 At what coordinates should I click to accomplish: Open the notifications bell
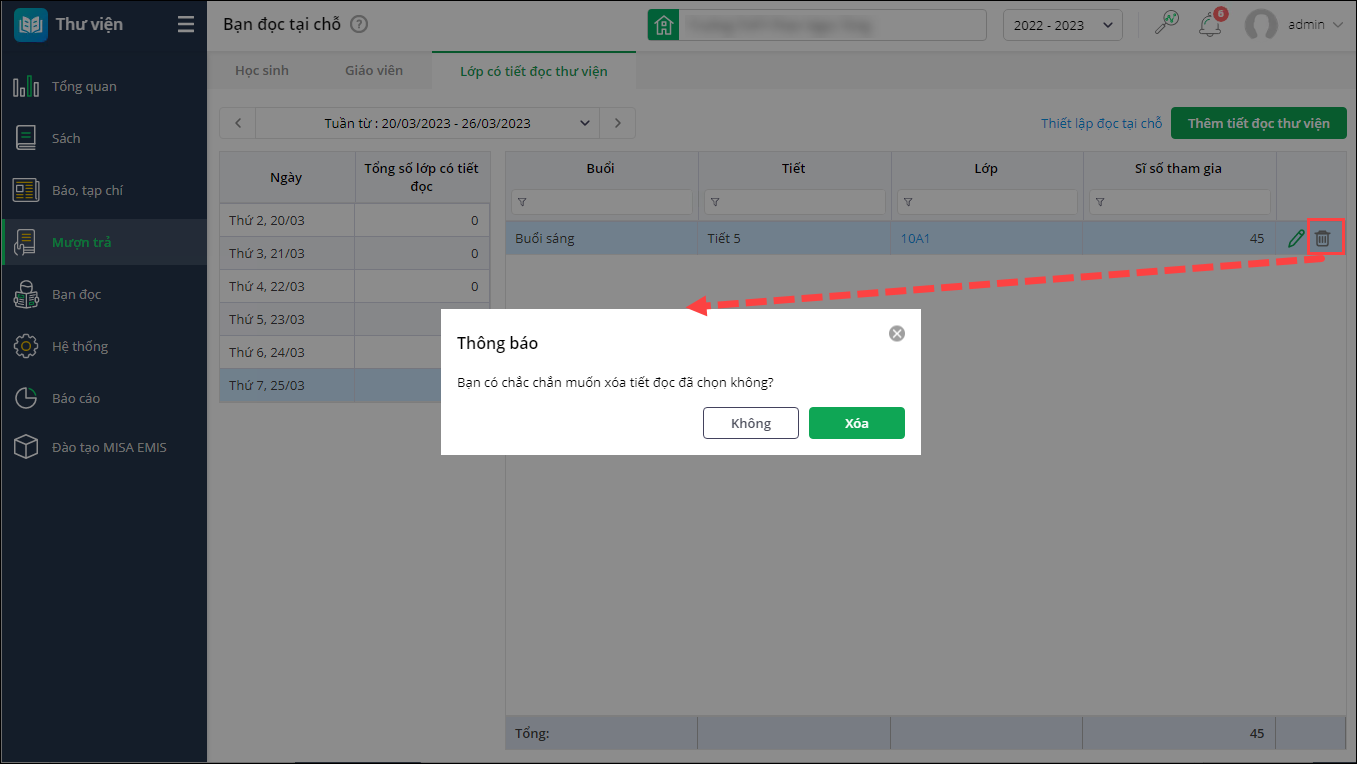pos(1210,25)
